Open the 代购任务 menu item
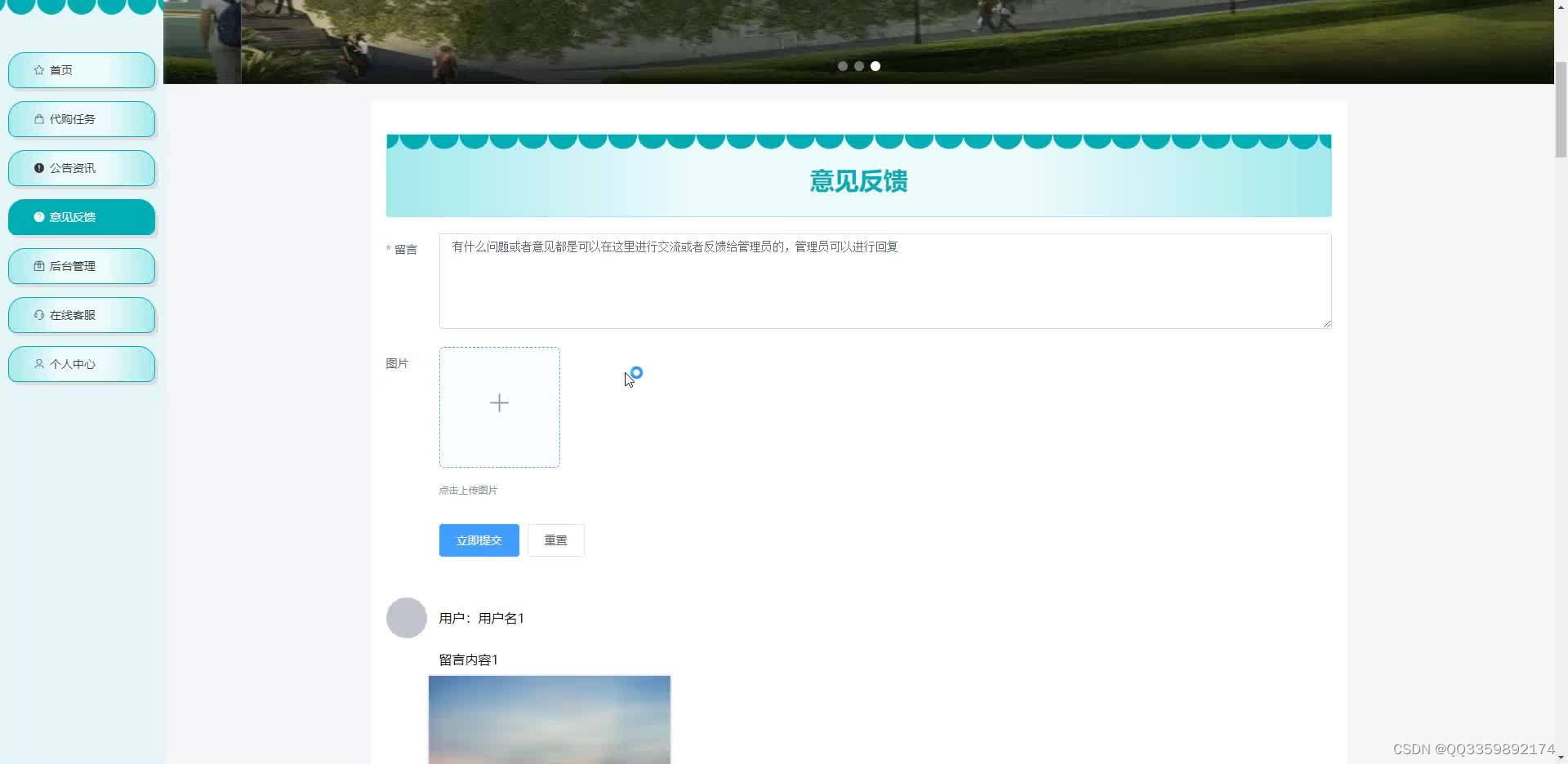 (x=82, y=119)
